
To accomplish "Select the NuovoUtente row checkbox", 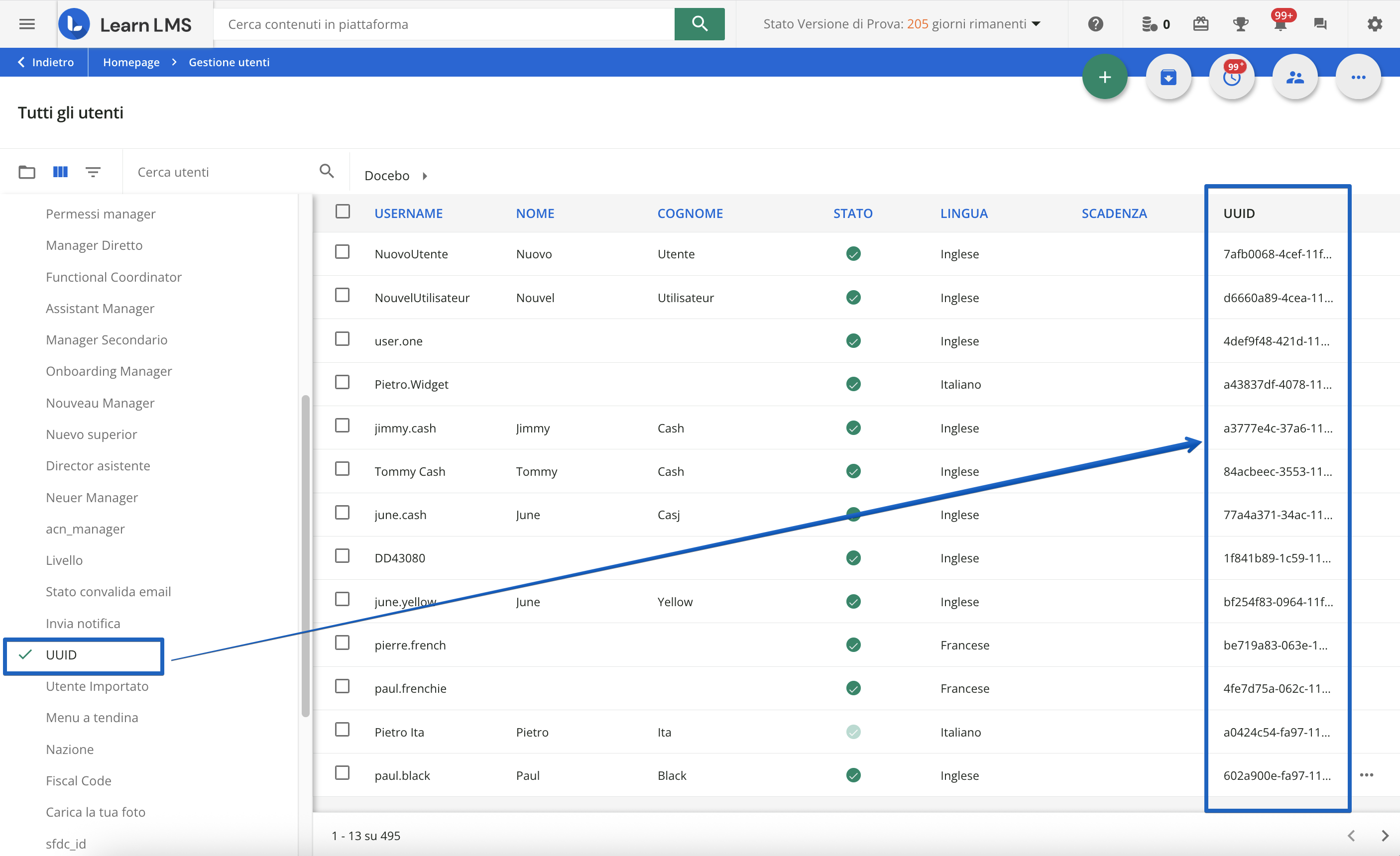I will point(342,252).
